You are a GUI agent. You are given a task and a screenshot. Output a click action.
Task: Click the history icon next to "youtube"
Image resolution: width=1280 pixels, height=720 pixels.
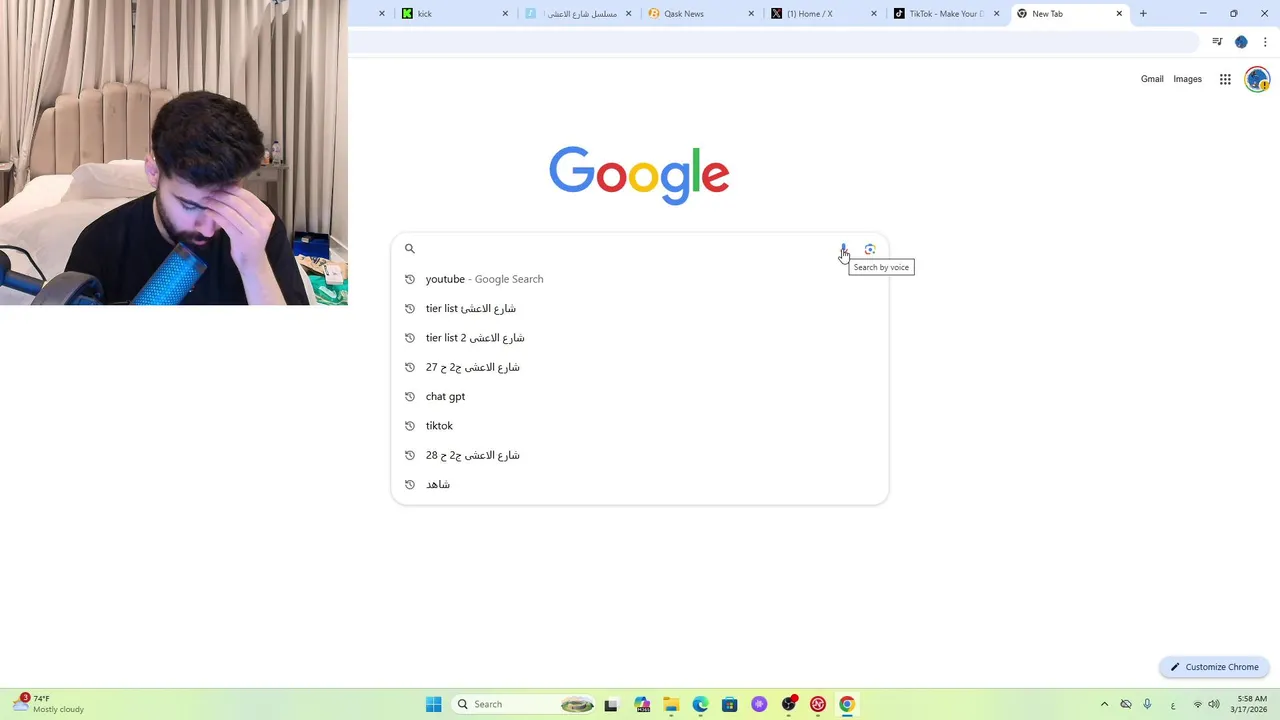coord(410,279)
